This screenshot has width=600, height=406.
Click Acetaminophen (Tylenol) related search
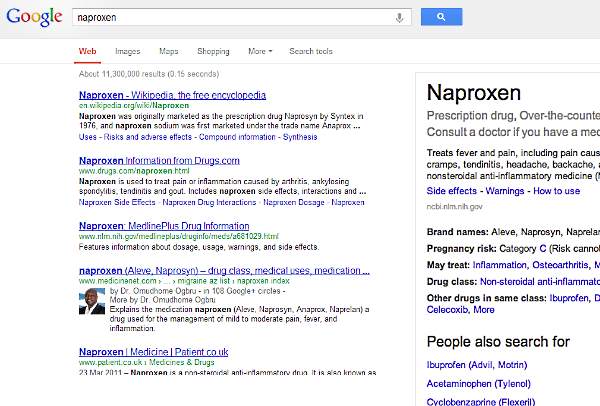click(x=478, y=383)
